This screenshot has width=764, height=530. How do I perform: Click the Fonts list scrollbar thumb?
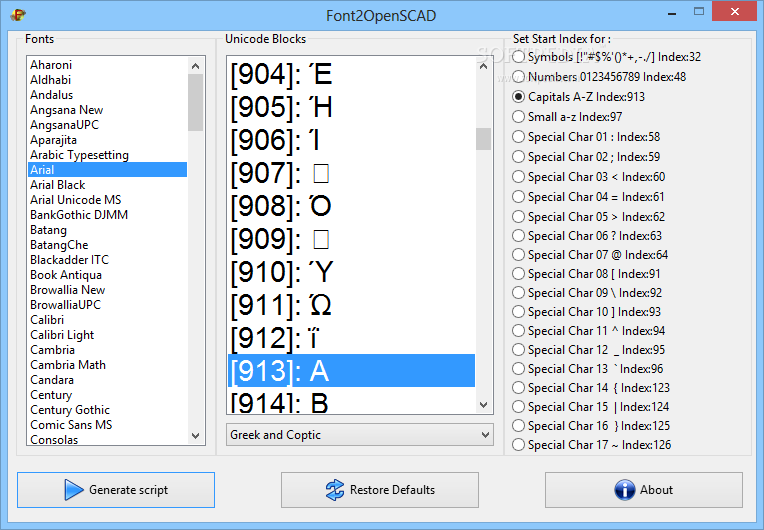195,102
